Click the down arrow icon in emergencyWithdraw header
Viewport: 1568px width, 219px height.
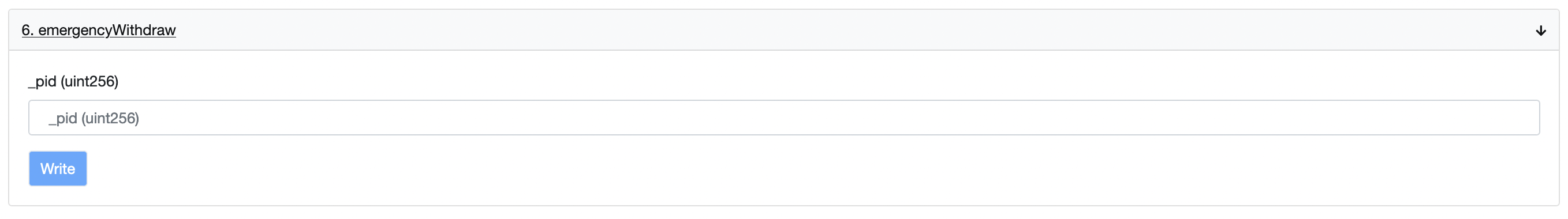click(1541, 31)
